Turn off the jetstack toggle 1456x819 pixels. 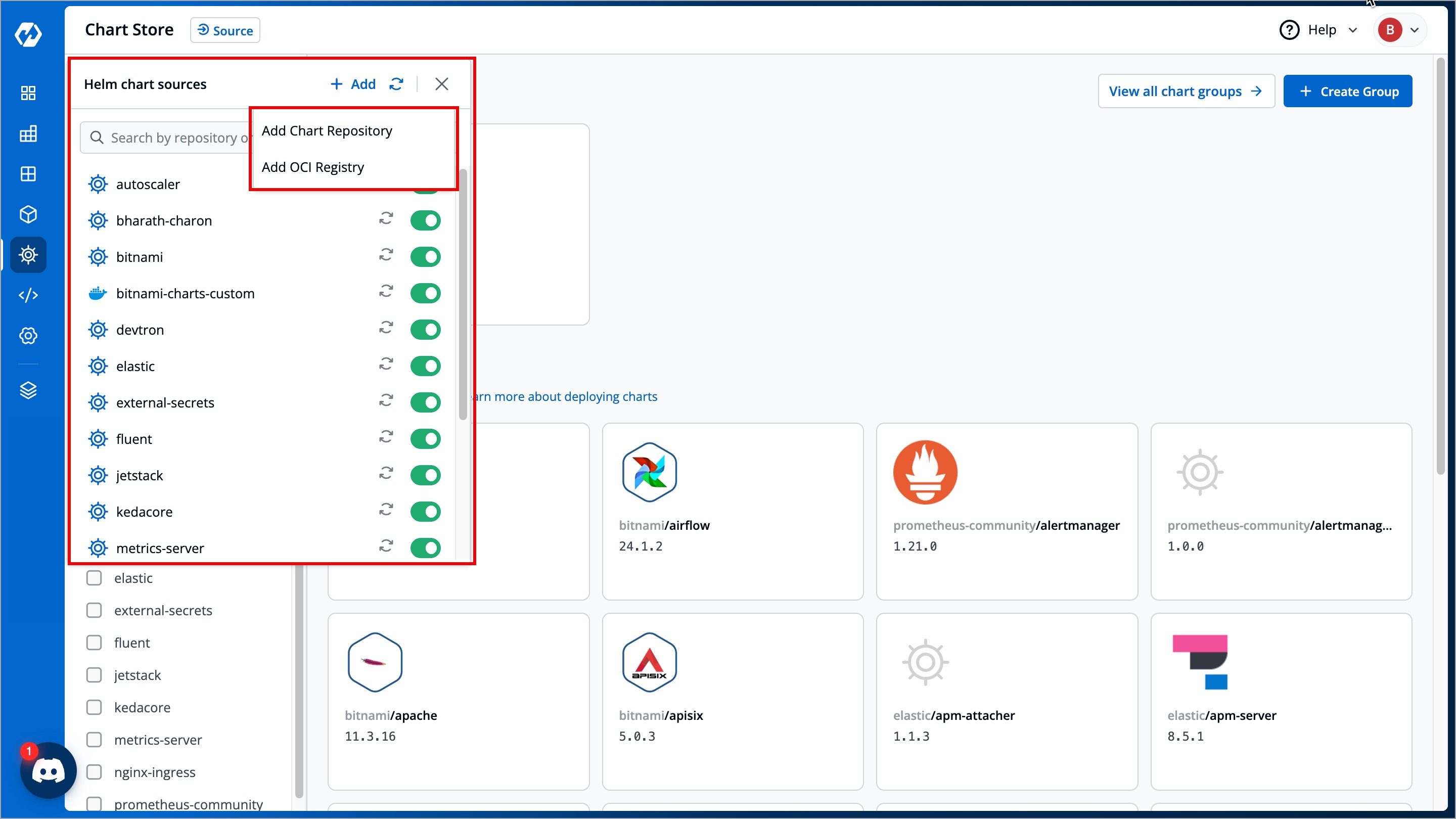[x=425, y=475]
